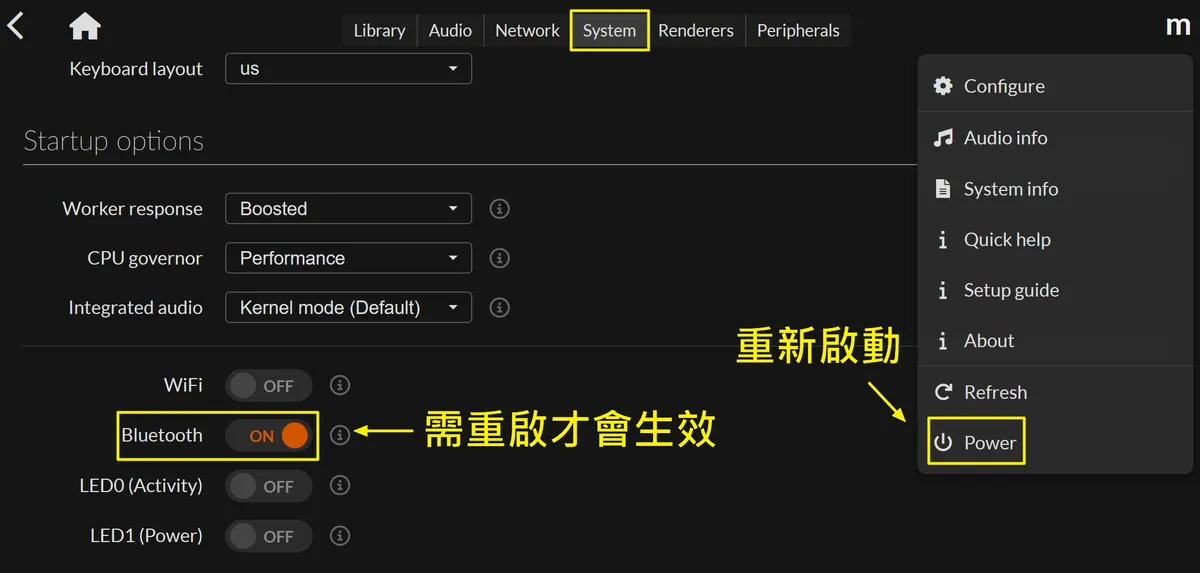The image size is (1200, 573).
Task: Turn off the Bluetooth switch
Action: pos(269,435)
